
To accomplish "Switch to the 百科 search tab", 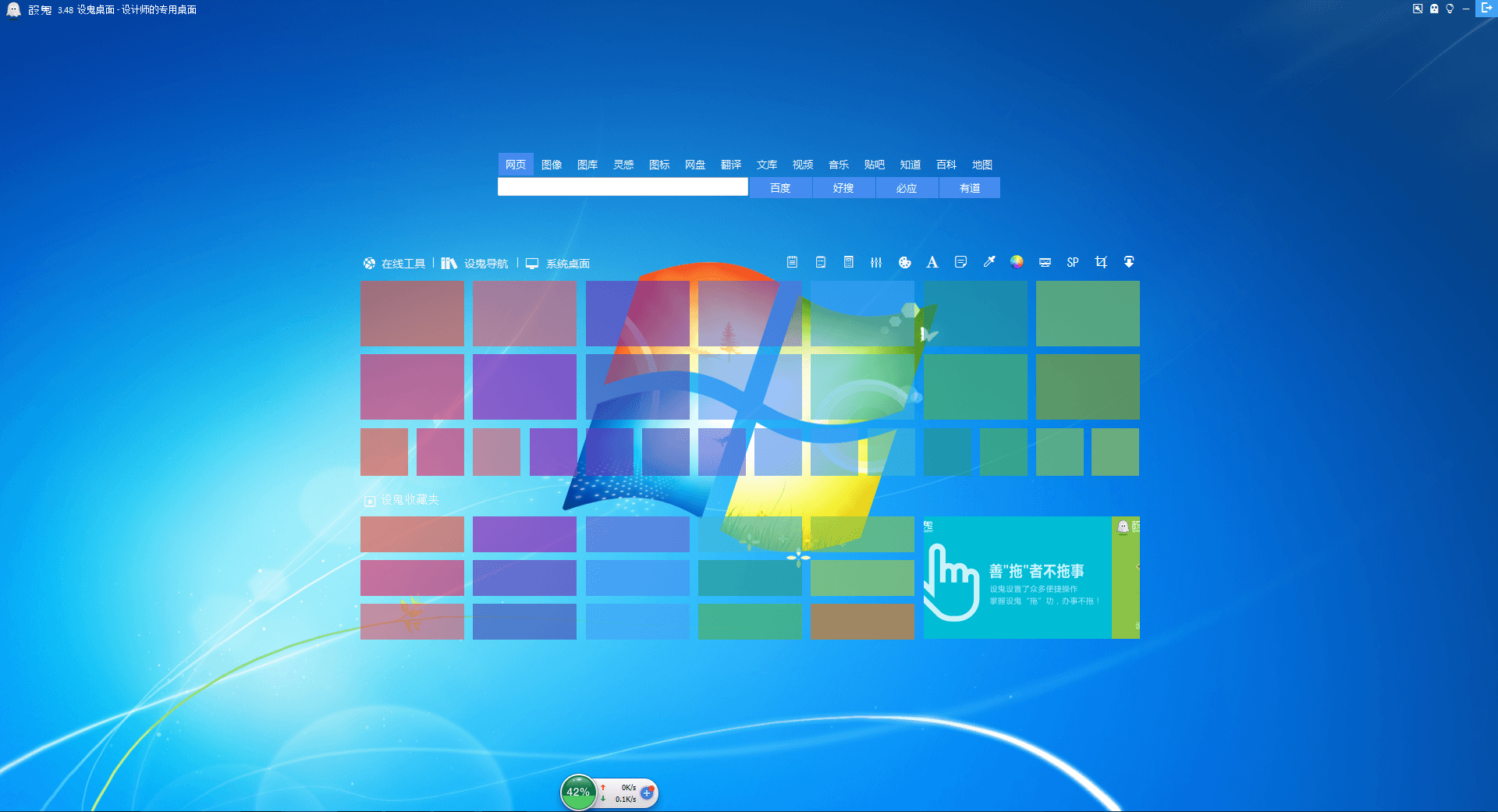I will pyautogui.click(x=946, y=165).
